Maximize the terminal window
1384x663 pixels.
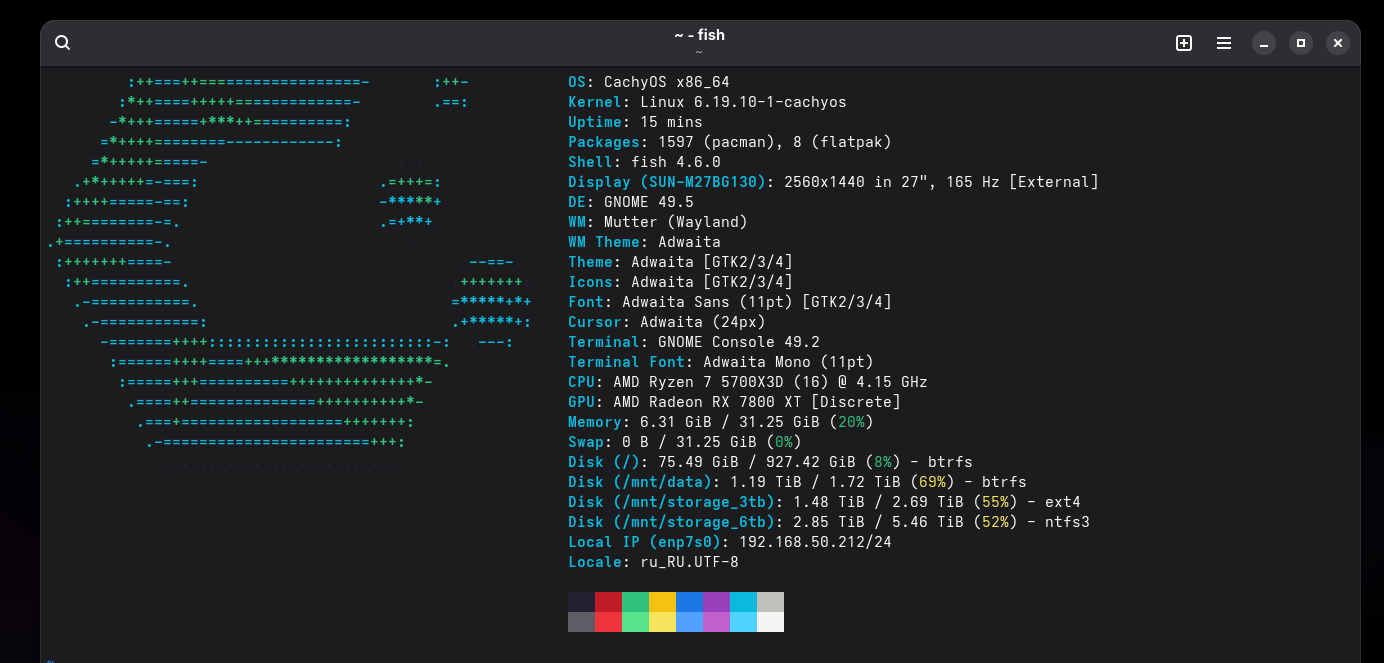click(1301, 43)
